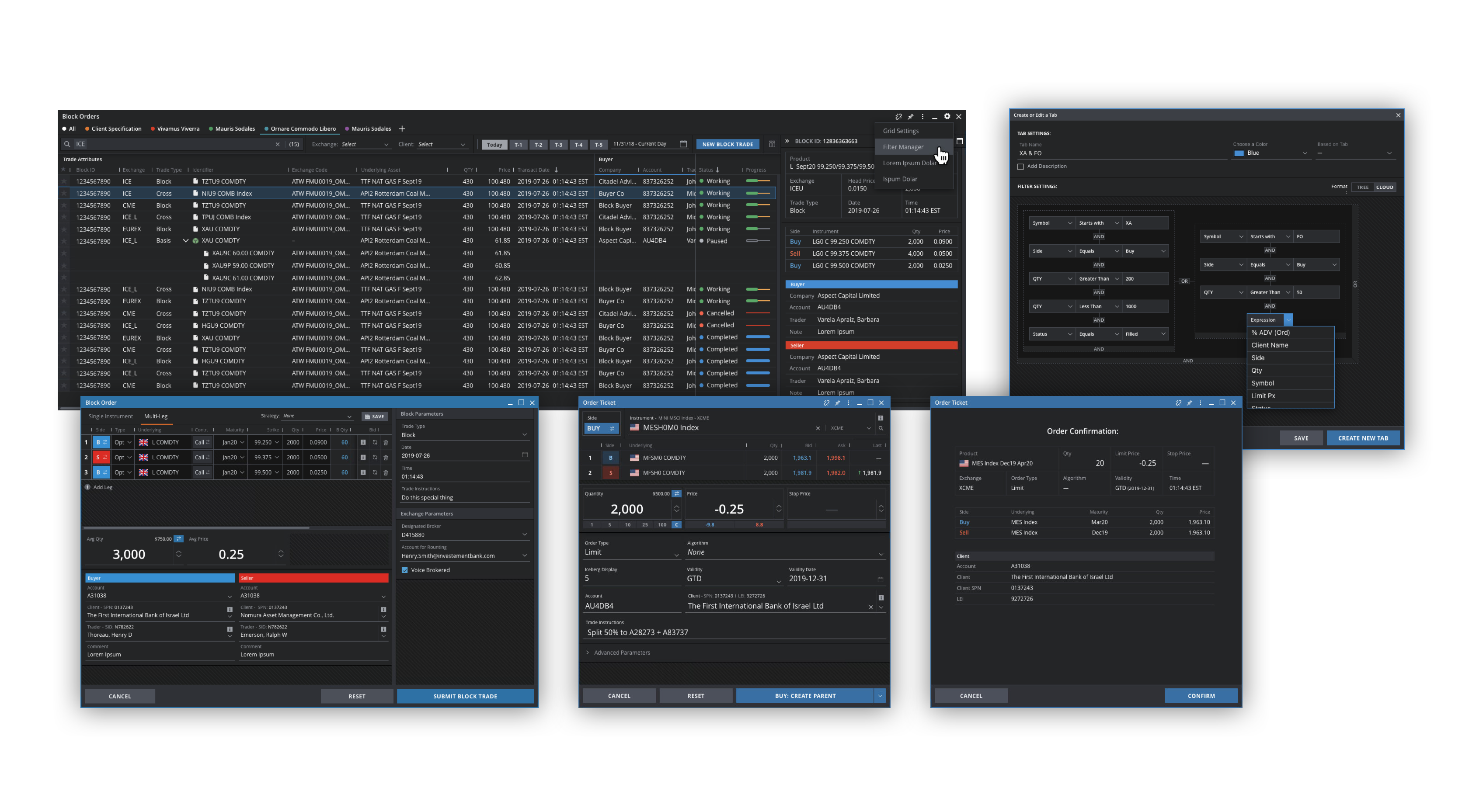This screenshot has width=1469, height=812.
Task: Enable the Add Description checkbox
Action: pyautogui.click(x=1020, y=167)
